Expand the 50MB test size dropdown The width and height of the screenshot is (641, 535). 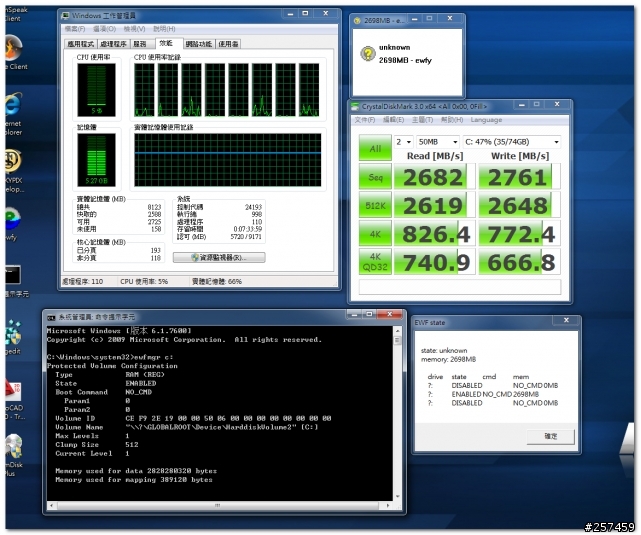pyautogui.click(x=439, y=142)
